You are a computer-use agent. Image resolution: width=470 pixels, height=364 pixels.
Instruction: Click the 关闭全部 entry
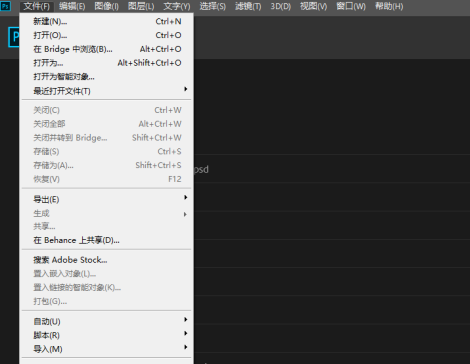pos(107,124)
